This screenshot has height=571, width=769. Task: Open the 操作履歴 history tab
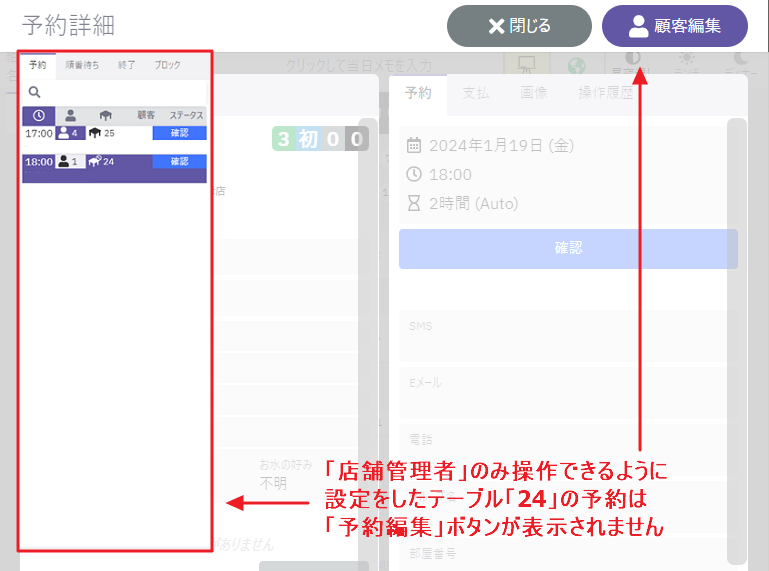pyautogui.click(x=606, y=93)
